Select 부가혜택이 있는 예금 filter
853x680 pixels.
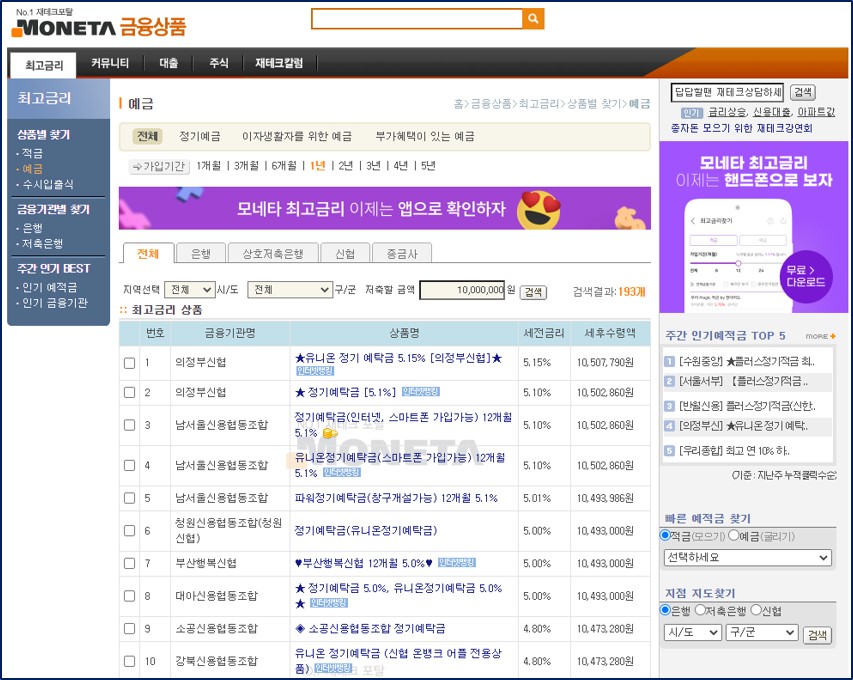pos(425,136)
